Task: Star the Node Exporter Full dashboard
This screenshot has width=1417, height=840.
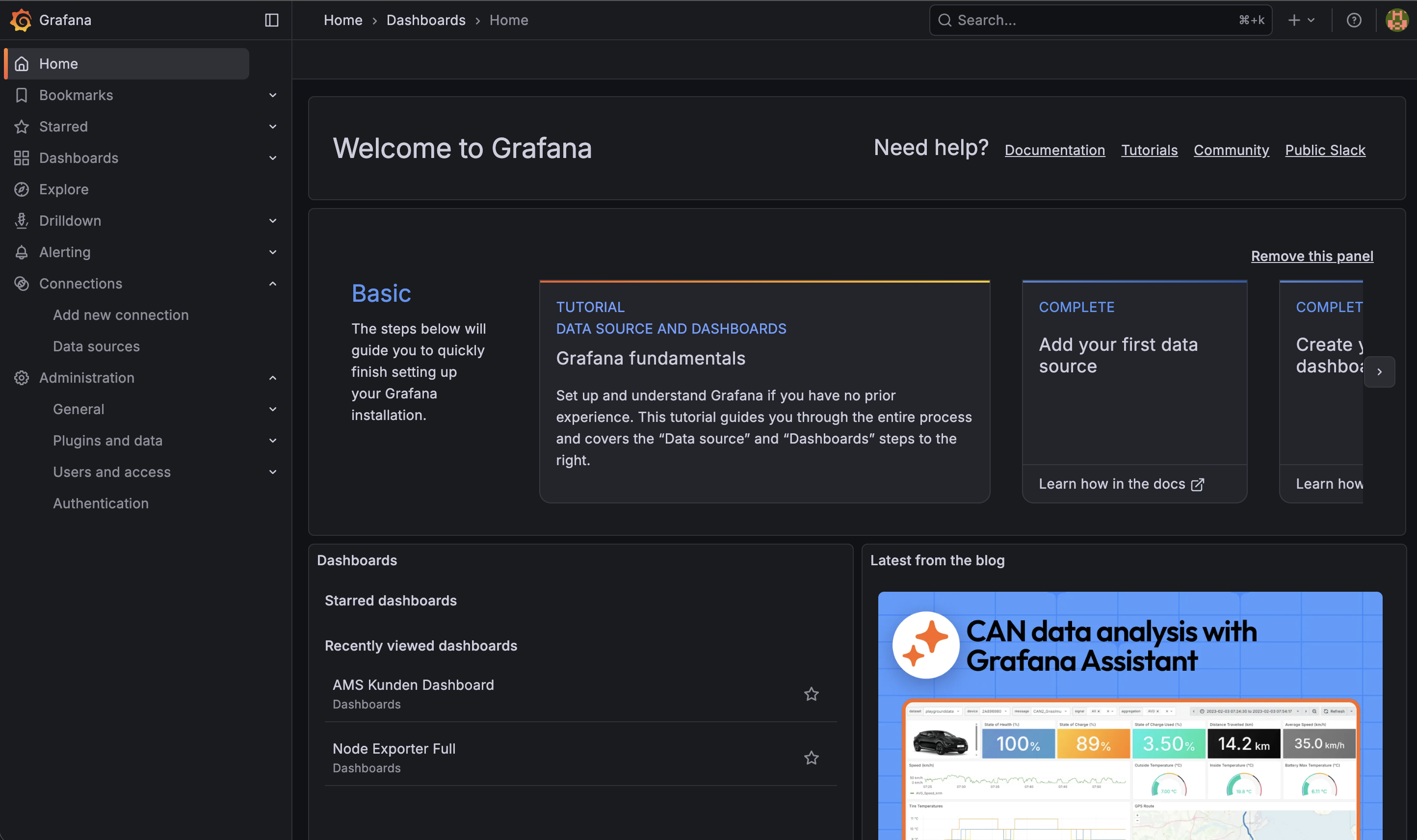Action: click(x=812, y=758)
